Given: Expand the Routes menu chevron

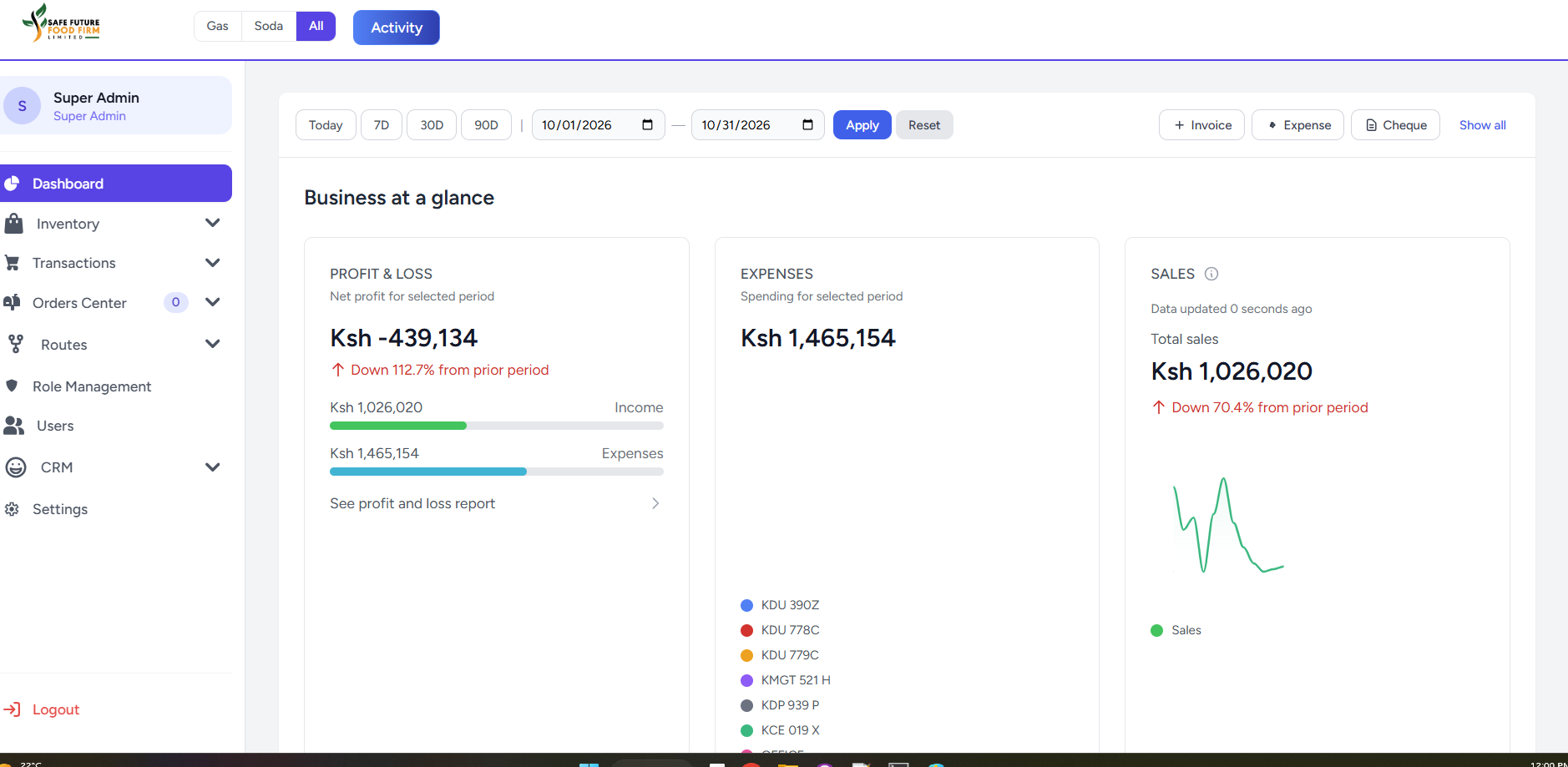Looking at the screenshot, I should point(213,344).
